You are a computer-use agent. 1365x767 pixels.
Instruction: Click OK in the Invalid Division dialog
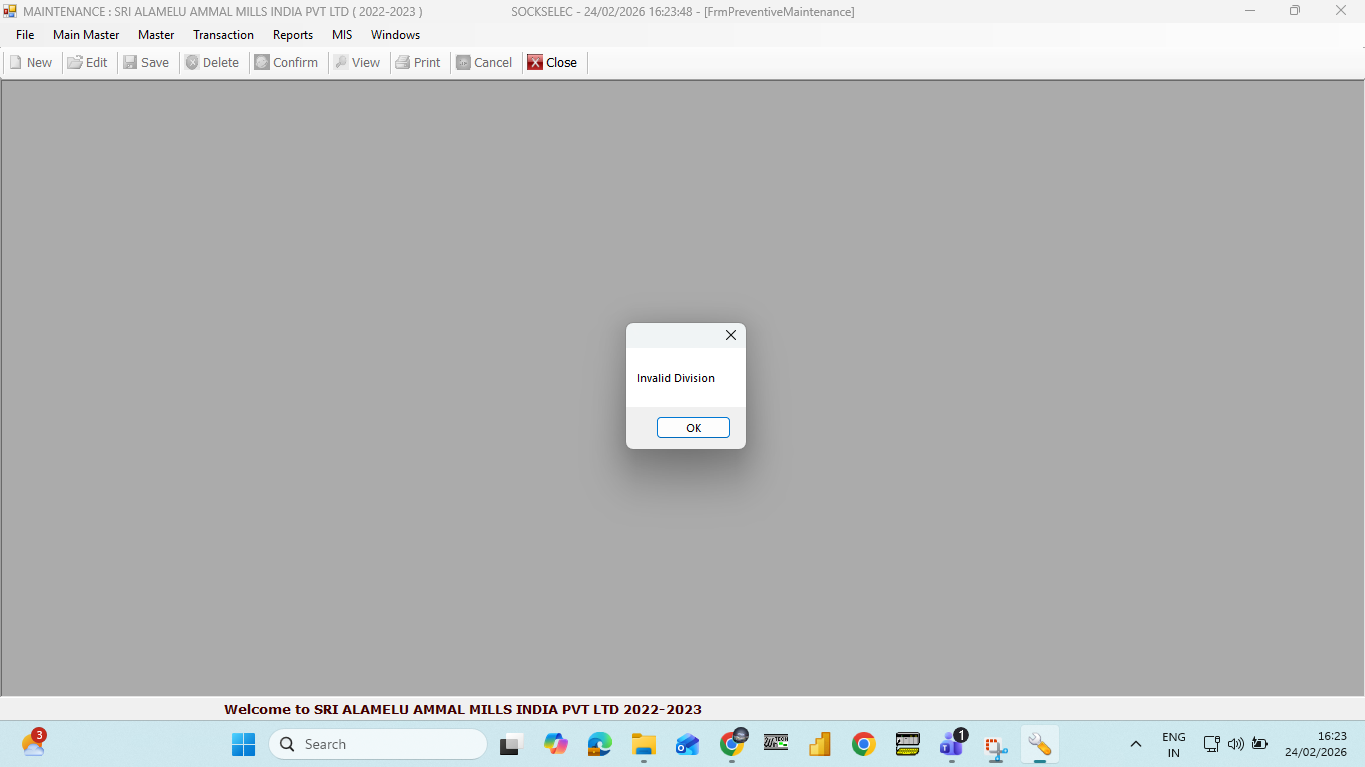click(693, 428)
